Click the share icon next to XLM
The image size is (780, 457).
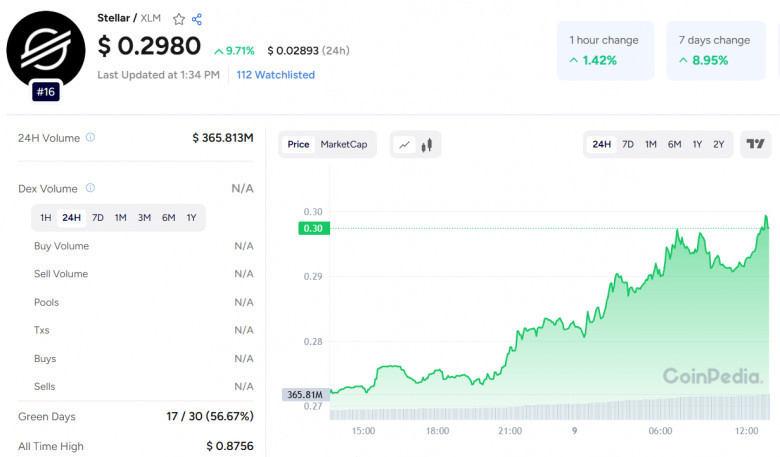[x=197, y=19]
